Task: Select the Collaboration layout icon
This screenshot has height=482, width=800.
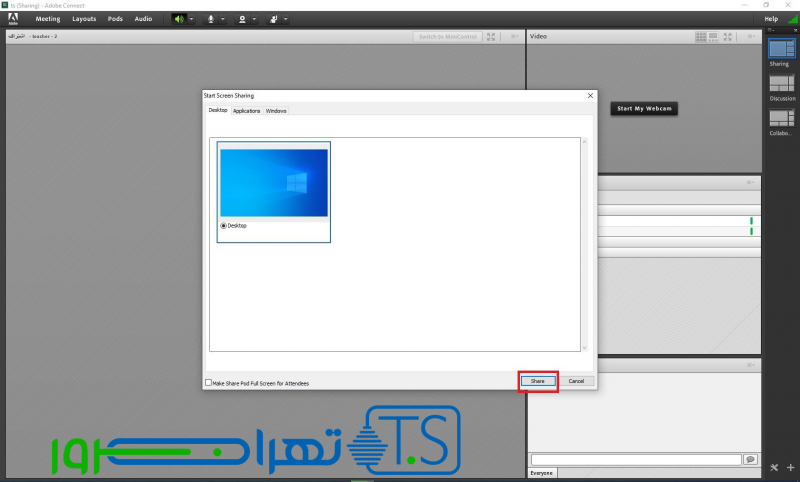Action: (781, 118)
